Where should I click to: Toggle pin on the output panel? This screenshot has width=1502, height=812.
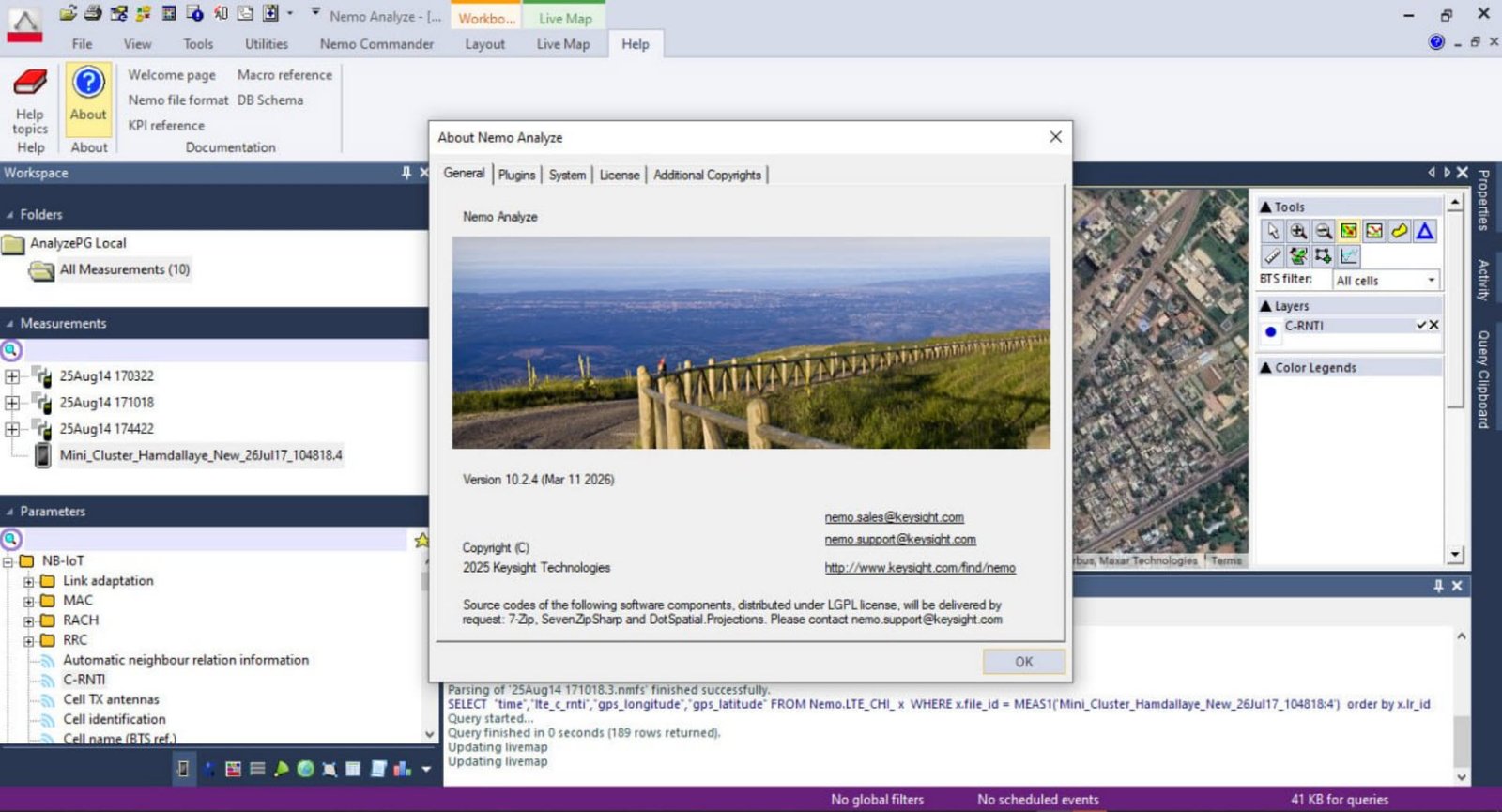click(x=1438, y=586)
